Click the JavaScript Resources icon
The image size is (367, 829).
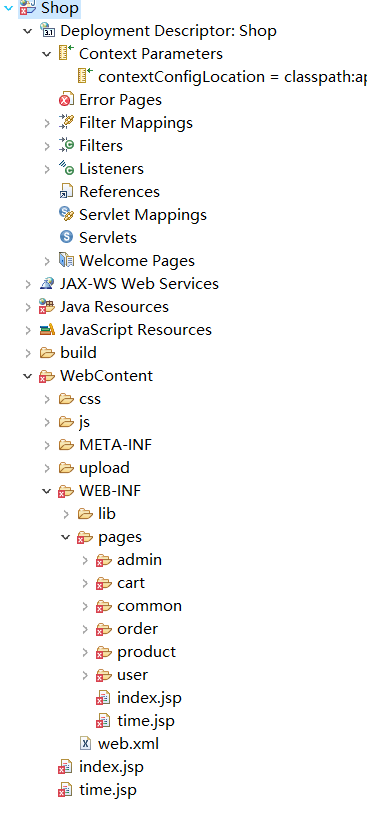coord(47,329)
